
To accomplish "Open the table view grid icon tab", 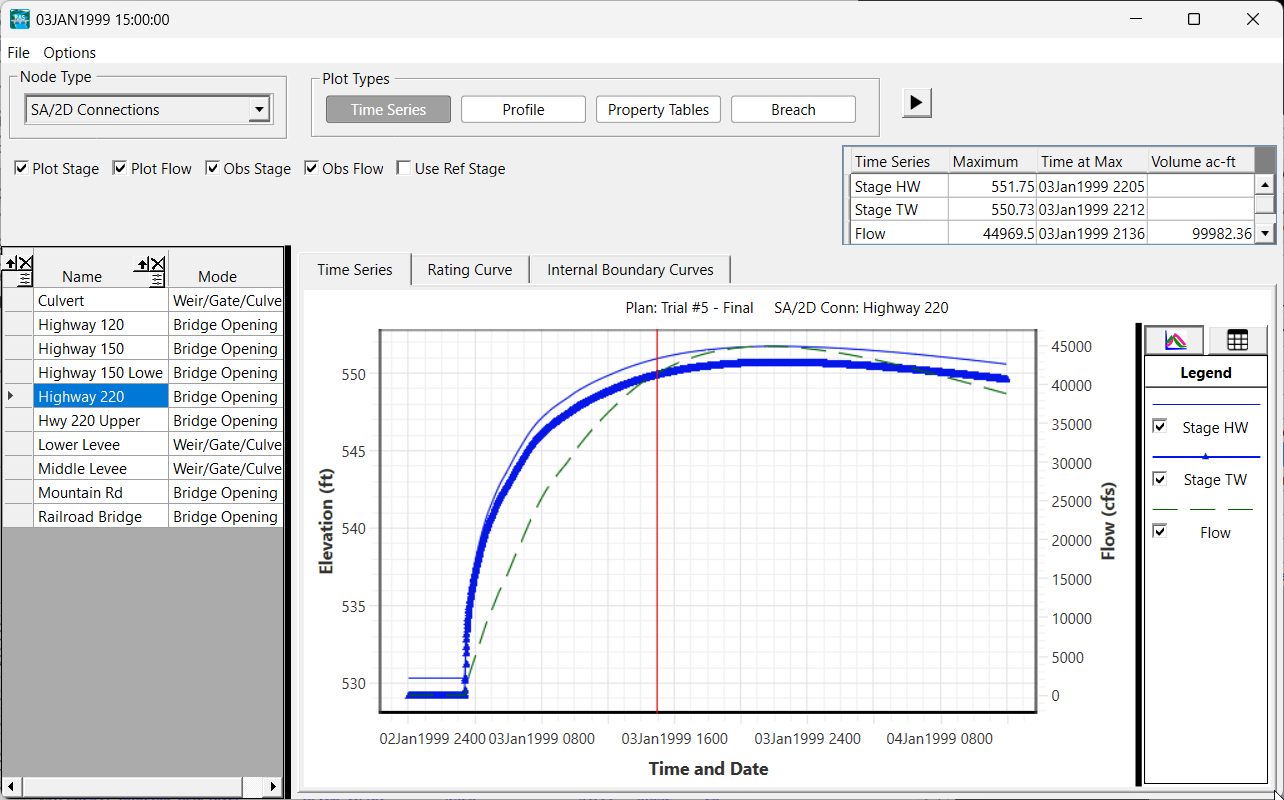I will [1237, 340].
